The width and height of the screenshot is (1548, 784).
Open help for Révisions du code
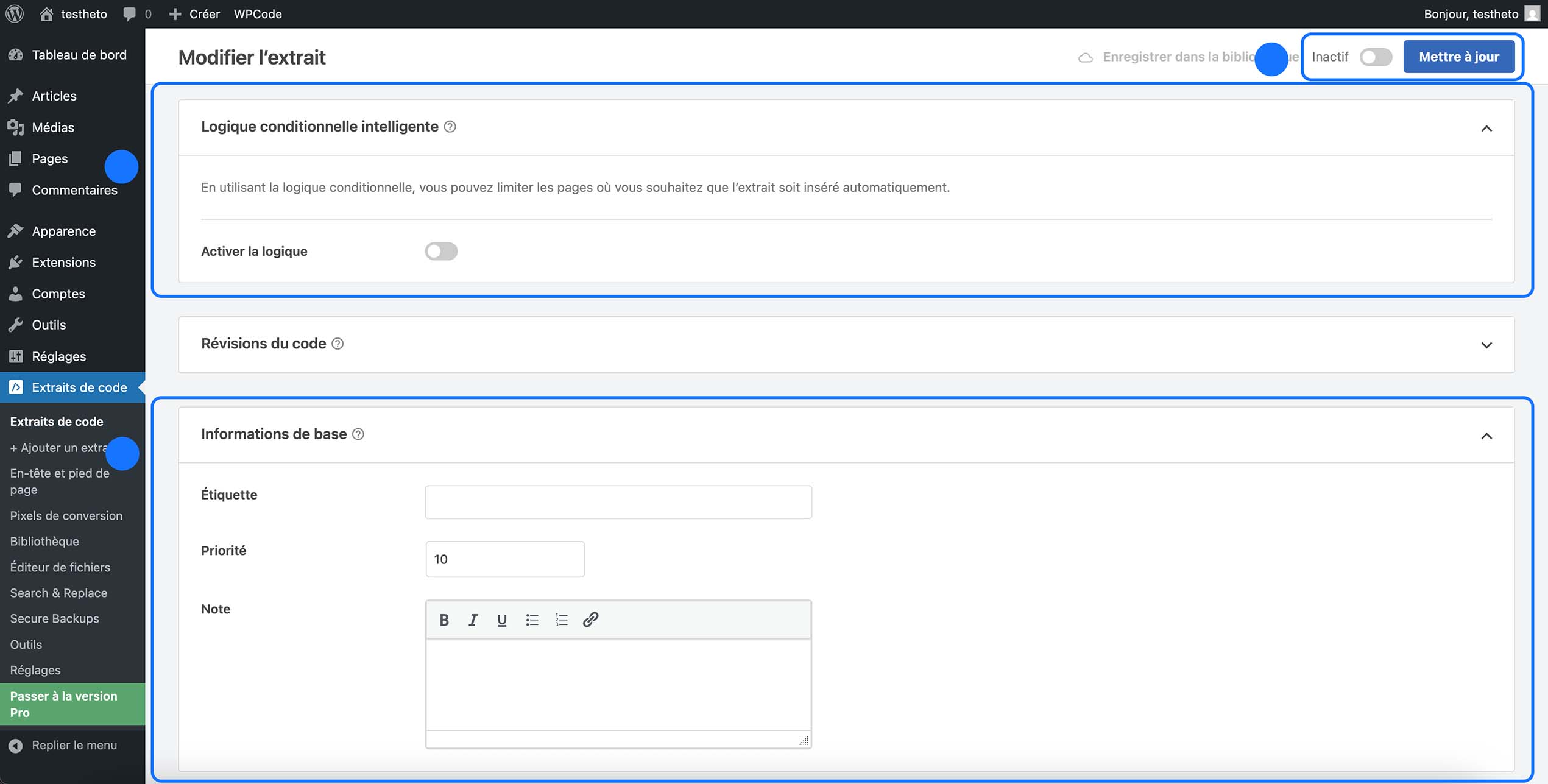tap(338, 344)
